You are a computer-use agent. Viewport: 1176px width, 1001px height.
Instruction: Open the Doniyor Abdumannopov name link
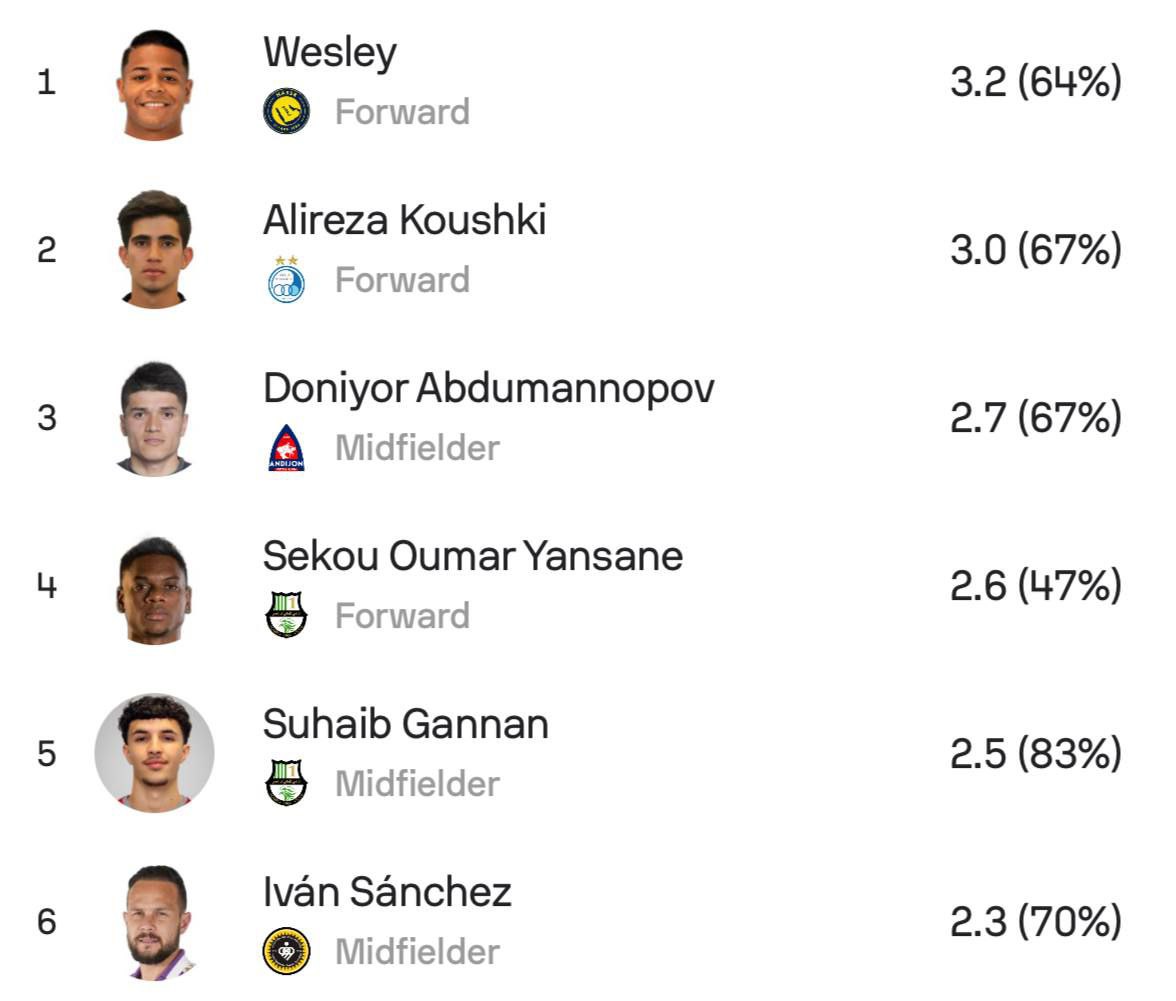point(489,388)
